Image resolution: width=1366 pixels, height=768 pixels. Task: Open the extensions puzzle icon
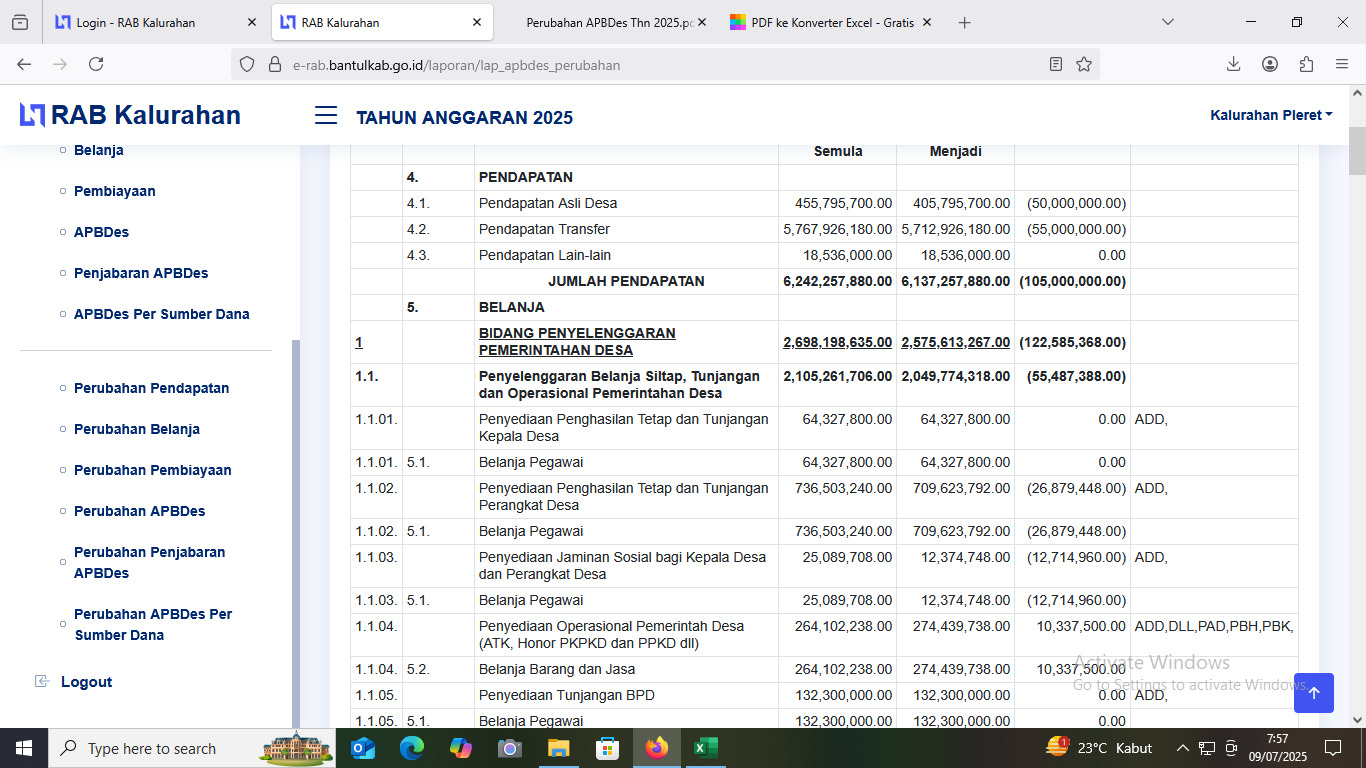click(1306, 64)
